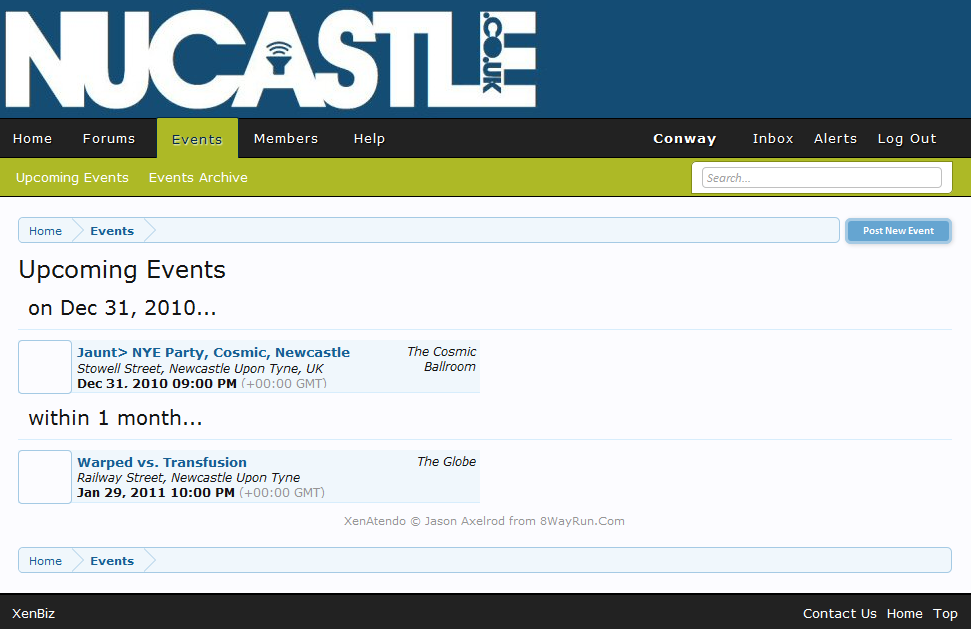This screenshot has height=629, width=971.
Task: Switch to the Events Archive sub-tab
Action: (198, 178)
